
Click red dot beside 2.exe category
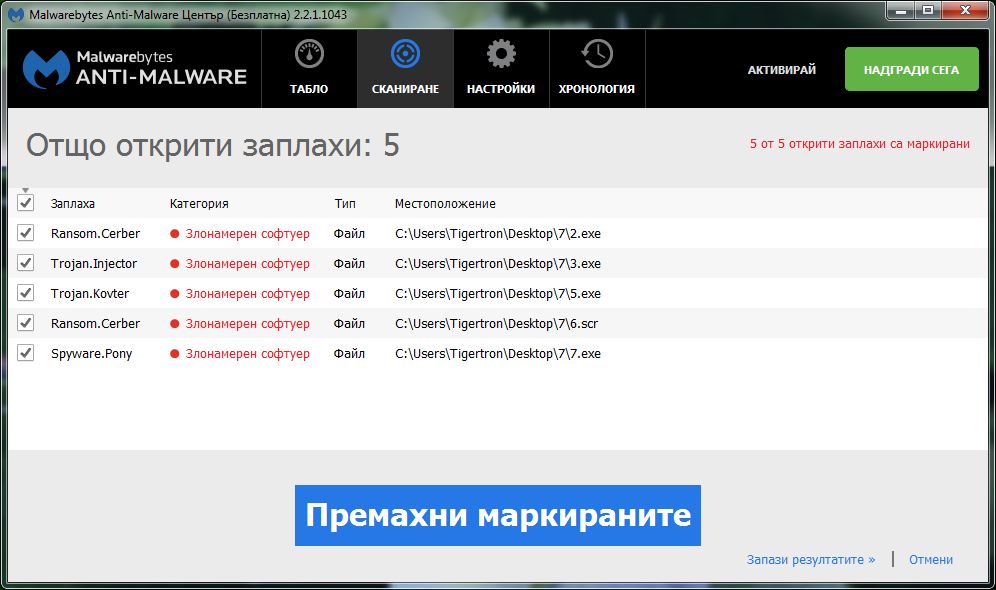point(175,234)
